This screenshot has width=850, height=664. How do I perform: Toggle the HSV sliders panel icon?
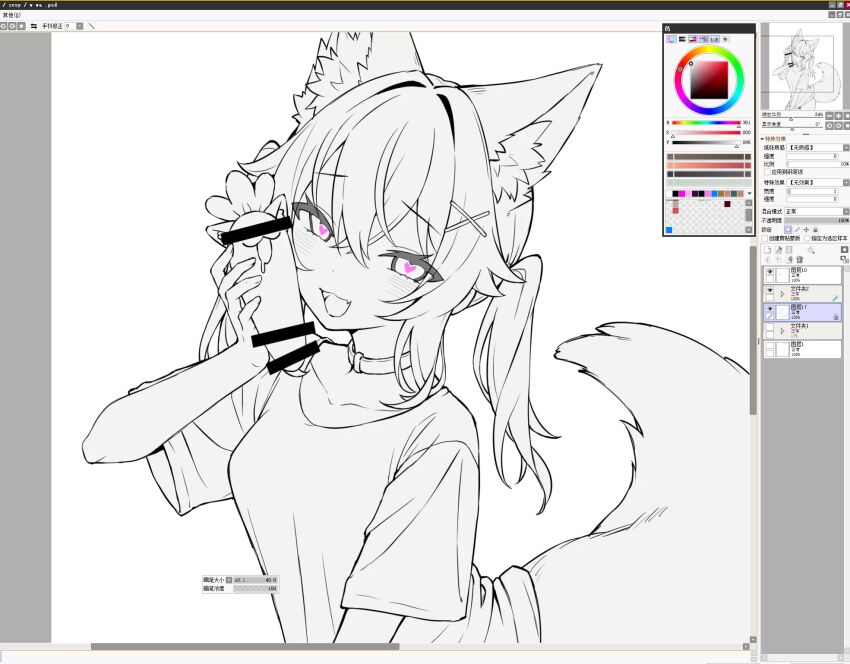click(x=693, y=39)
